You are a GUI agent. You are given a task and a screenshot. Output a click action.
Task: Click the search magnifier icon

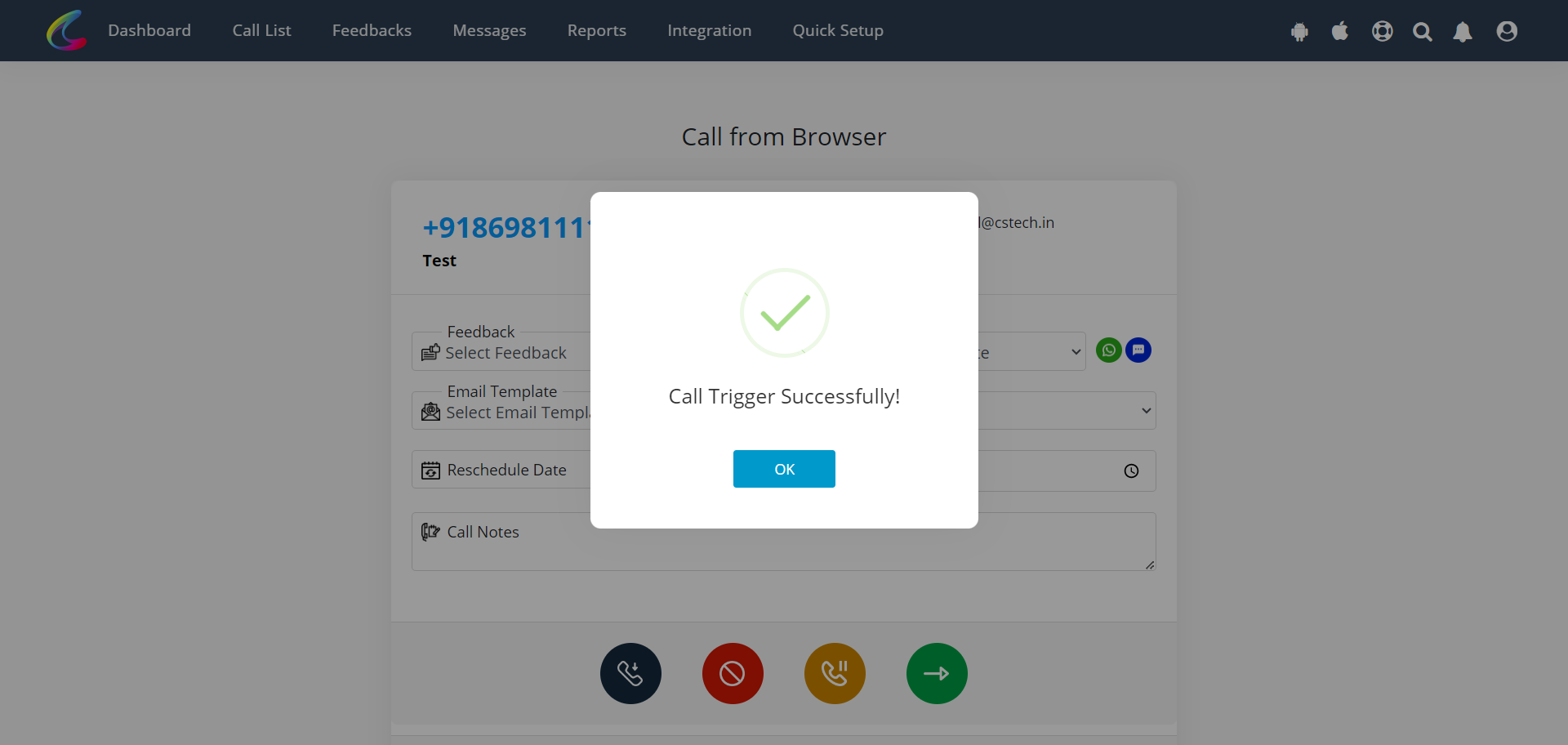1423,31
